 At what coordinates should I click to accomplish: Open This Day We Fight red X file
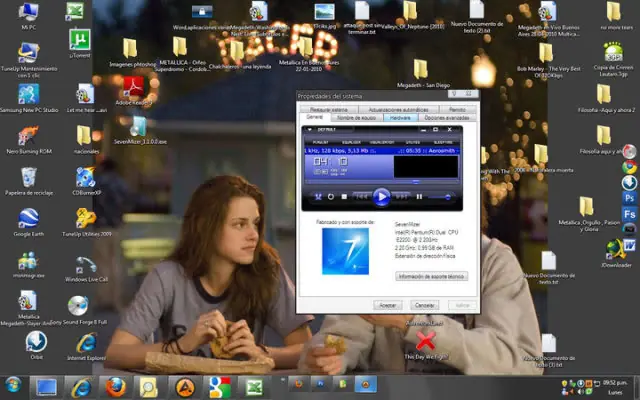pyautogui.click(x=426, y=341)
